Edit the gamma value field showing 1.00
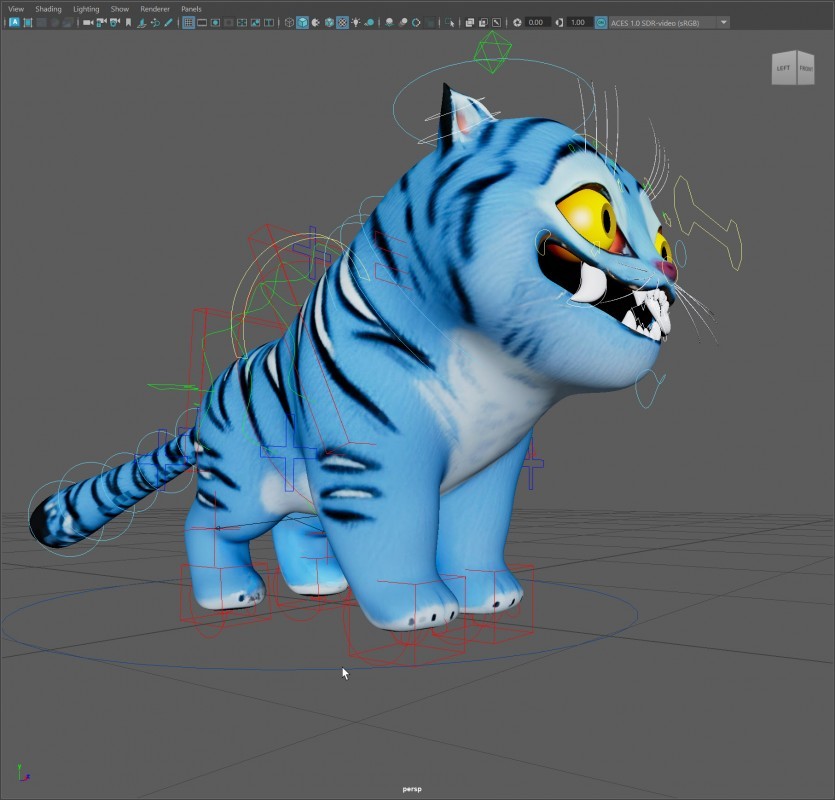The image size is (835, 800). click(x=579, y=22)
